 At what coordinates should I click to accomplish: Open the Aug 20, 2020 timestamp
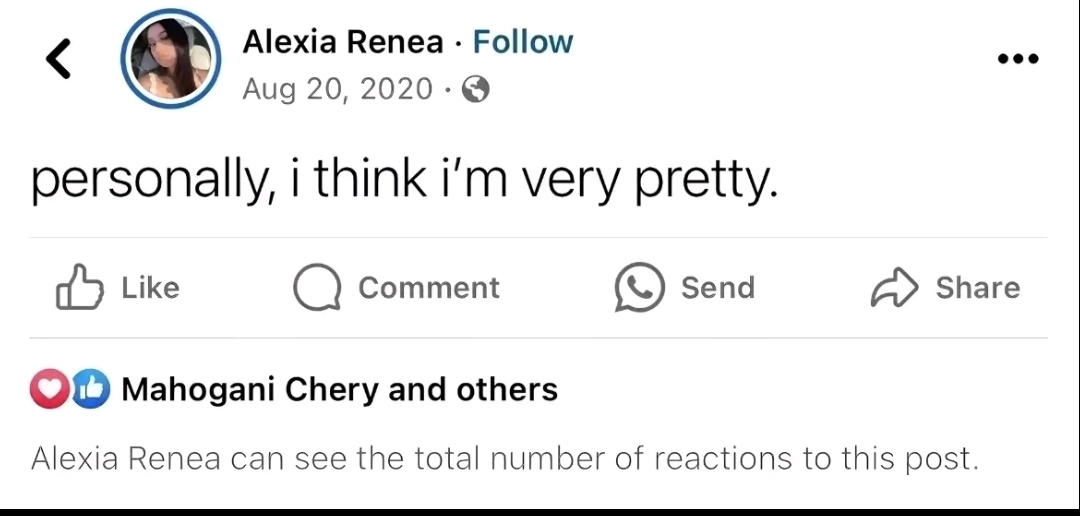point(337,90)
